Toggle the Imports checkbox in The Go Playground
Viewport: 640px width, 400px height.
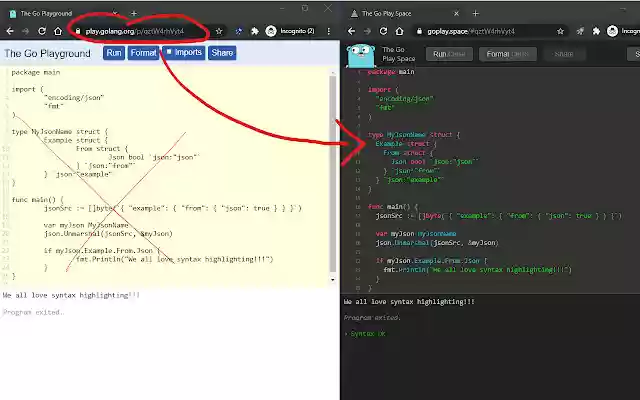click(x=169, y=52)
